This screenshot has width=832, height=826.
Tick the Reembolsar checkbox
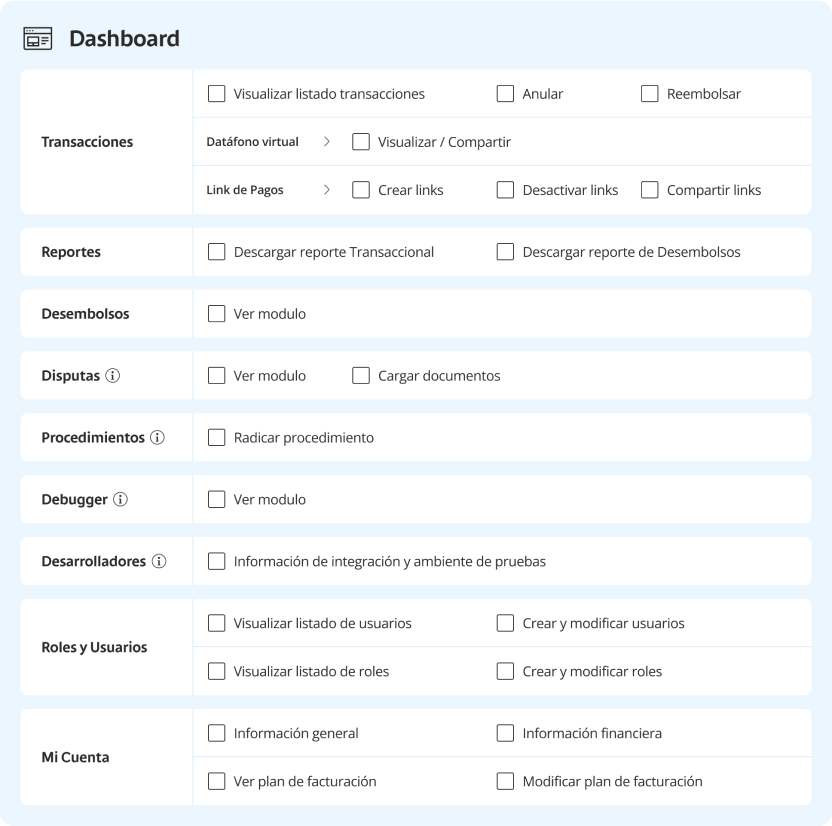tap(649, 94)
